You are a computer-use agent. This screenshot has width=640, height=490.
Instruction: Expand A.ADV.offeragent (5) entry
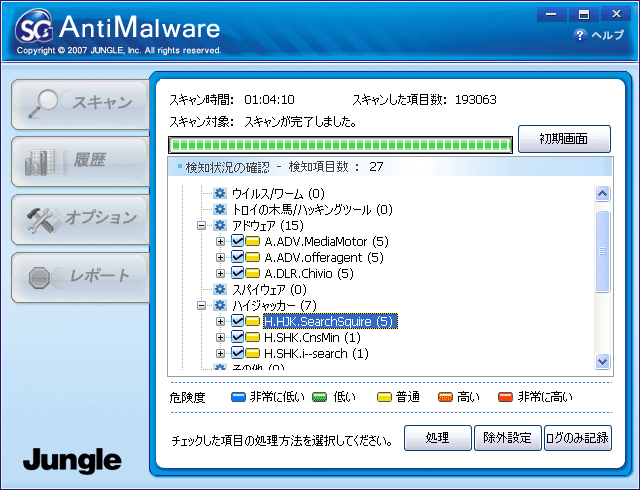(220, 257)
